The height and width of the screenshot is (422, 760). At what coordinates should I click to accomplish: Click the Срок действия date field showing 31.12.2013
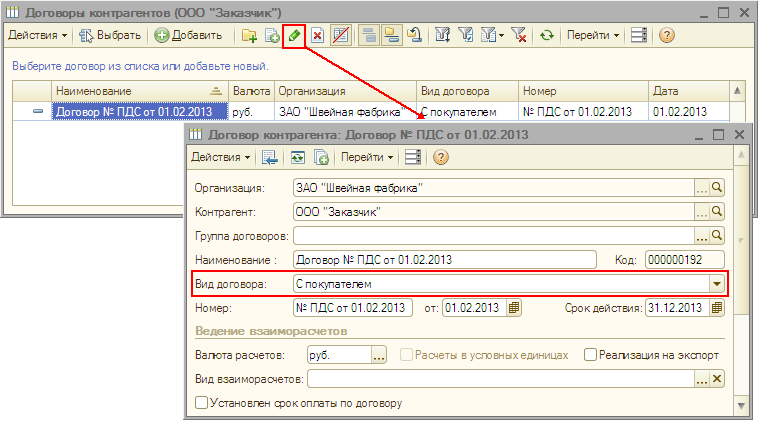(677, 308)
